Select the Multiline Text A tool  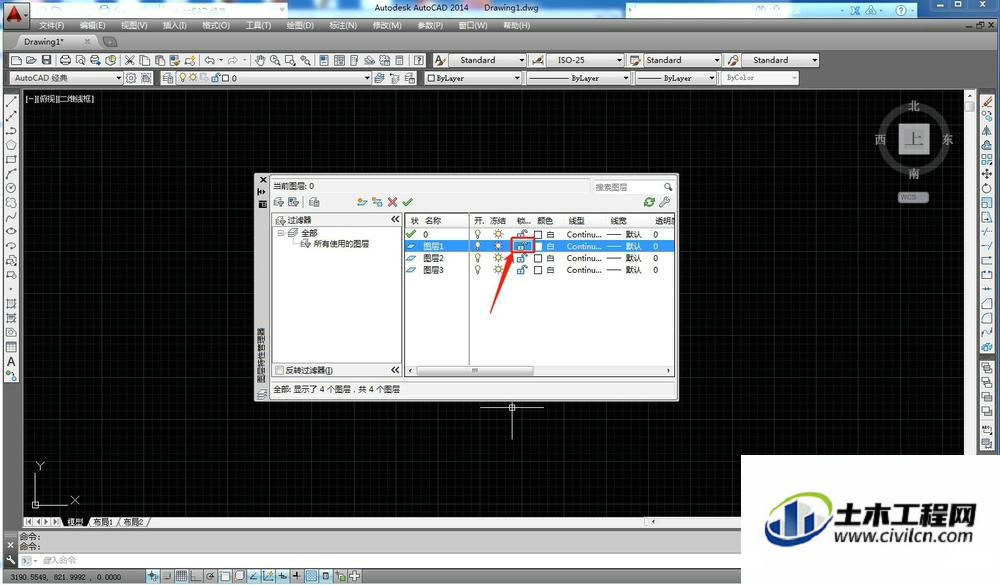(x=11, y=362)
